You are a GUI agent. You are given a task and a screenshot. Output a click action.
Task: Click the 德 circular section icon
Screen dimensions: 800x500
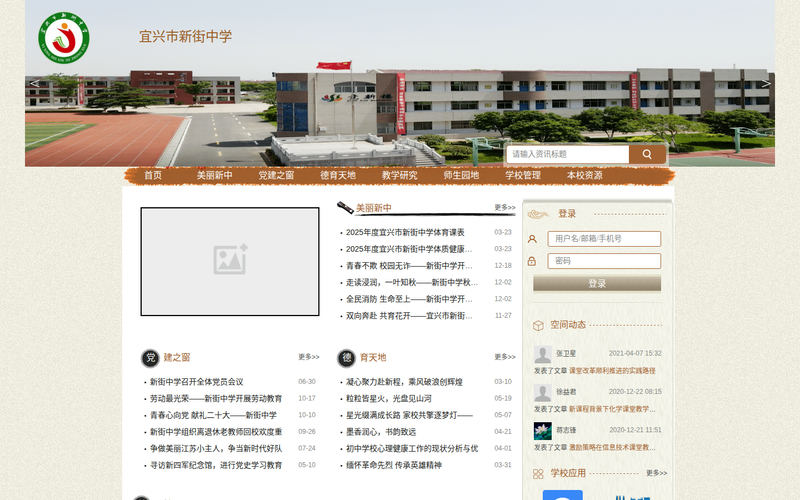click(x=346, y=358)
